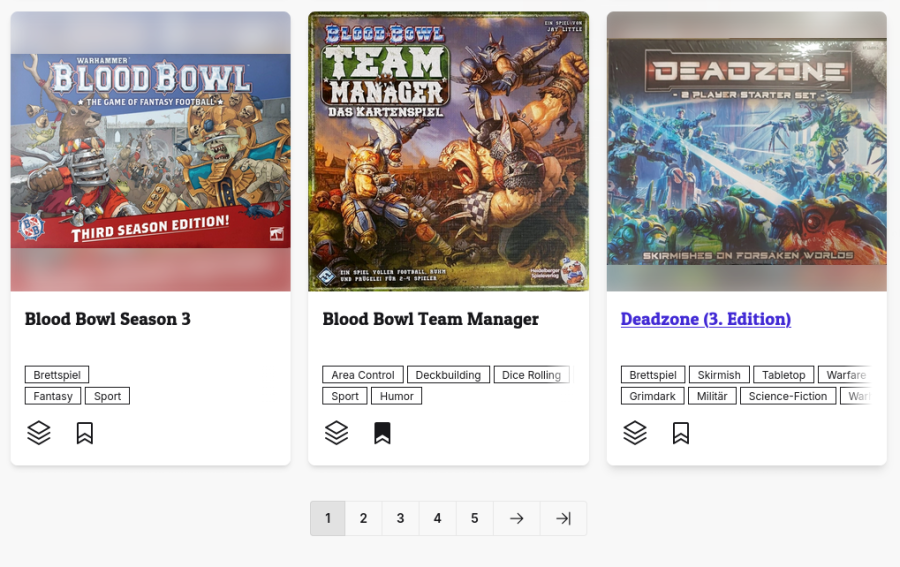Filter by the Skirmish tag
The height and width of the screenshot is (567, 900).
pyautogui.click(x=719, y=375)
